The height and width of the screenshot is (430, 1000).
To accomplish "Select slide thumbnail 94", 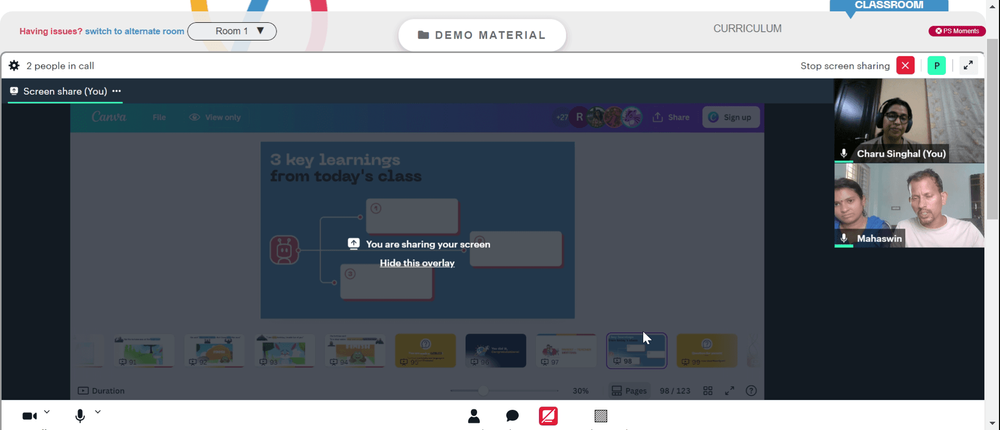I will tap(355, 350).
